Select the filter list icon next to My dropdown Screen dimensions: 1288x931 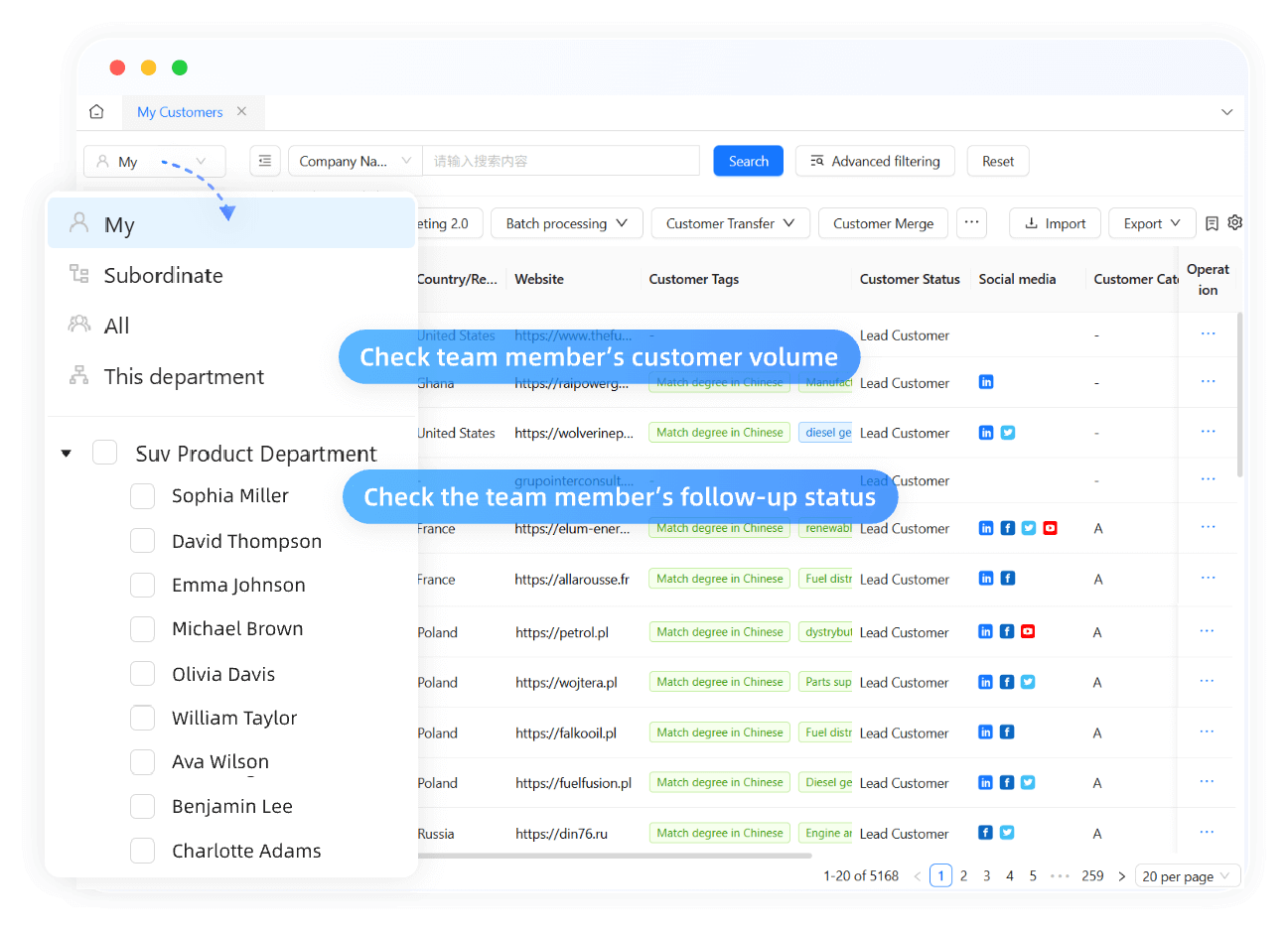(265, 161)
